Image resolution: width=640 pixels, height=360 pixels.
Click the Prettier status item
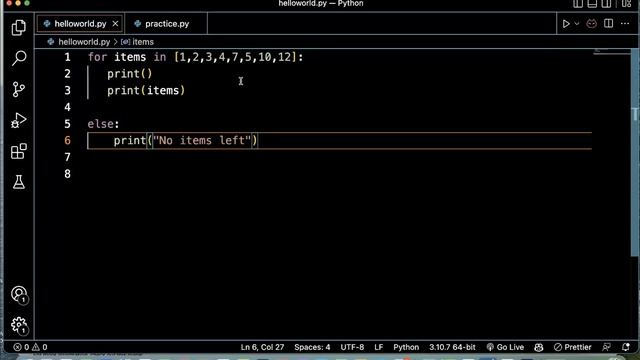573,347
